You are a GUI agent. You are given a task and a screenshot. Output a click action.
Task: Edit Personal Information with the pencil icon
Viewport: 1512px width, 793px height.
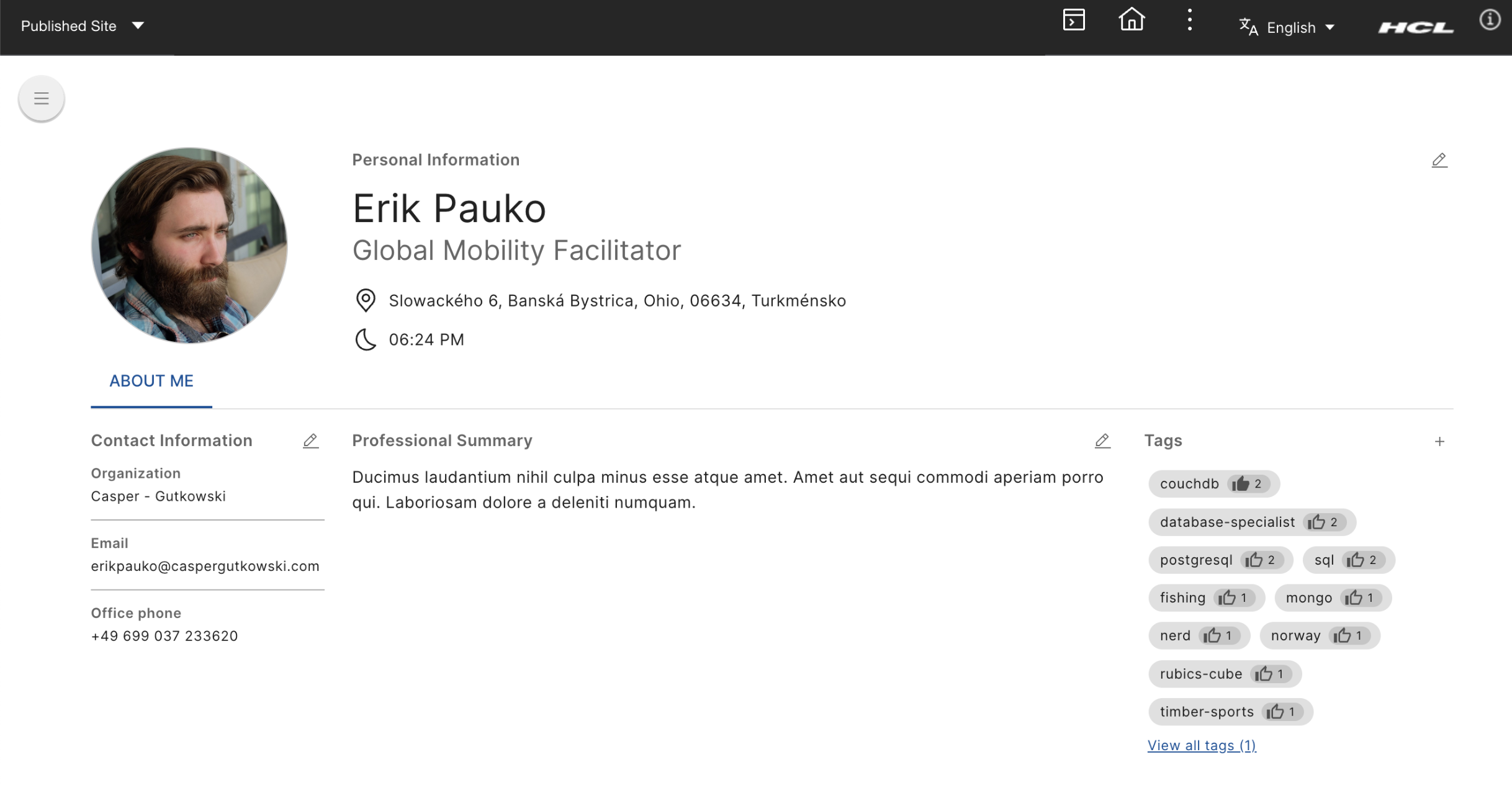1439,161
